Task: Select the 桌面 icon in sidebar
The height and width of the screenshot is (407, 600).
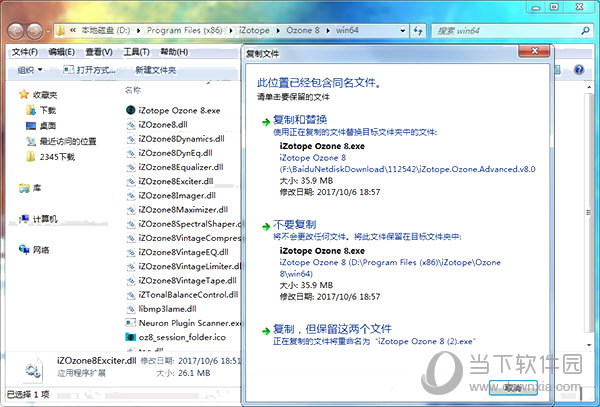Action: click(x=31, y=126)
